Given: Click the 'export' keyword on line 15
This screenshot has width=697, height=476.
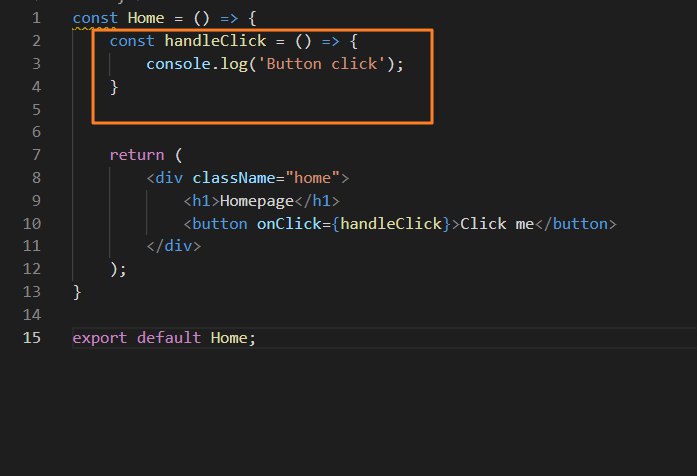Looking at the screenshot, I should pyautogui.click(x=100, y=338).
